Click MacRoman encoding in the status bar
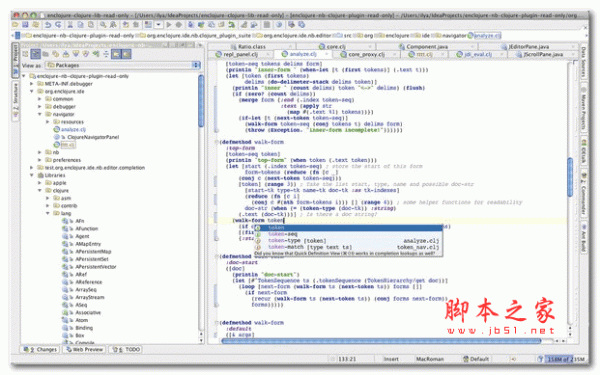This screenshot has width=600, height=375. (x=430, y=359)
